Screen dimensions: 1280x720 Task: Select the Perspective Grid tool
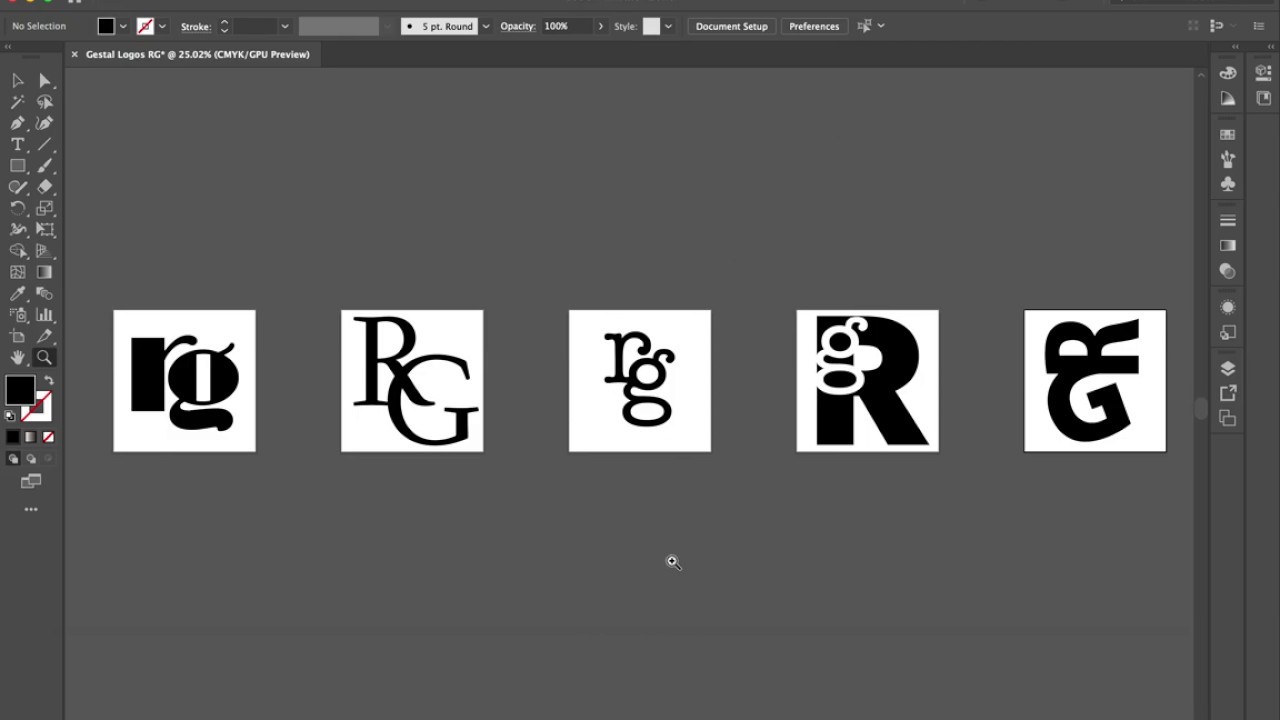tap(45, 251)
